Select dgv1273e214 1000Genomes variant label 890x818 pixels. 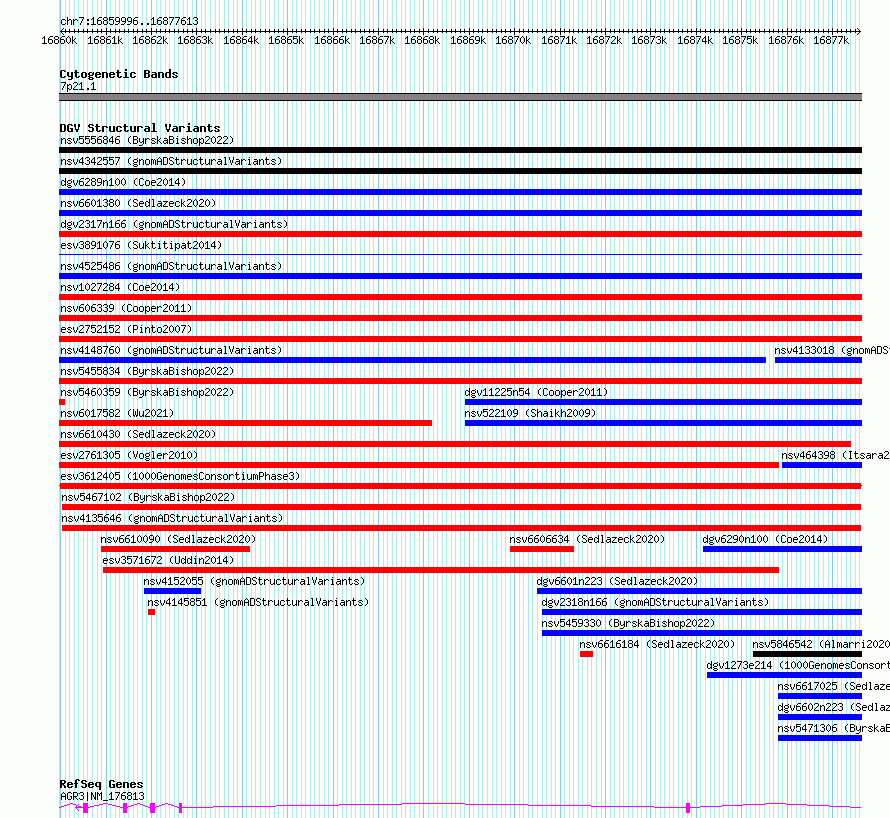[x=798, y=665]
